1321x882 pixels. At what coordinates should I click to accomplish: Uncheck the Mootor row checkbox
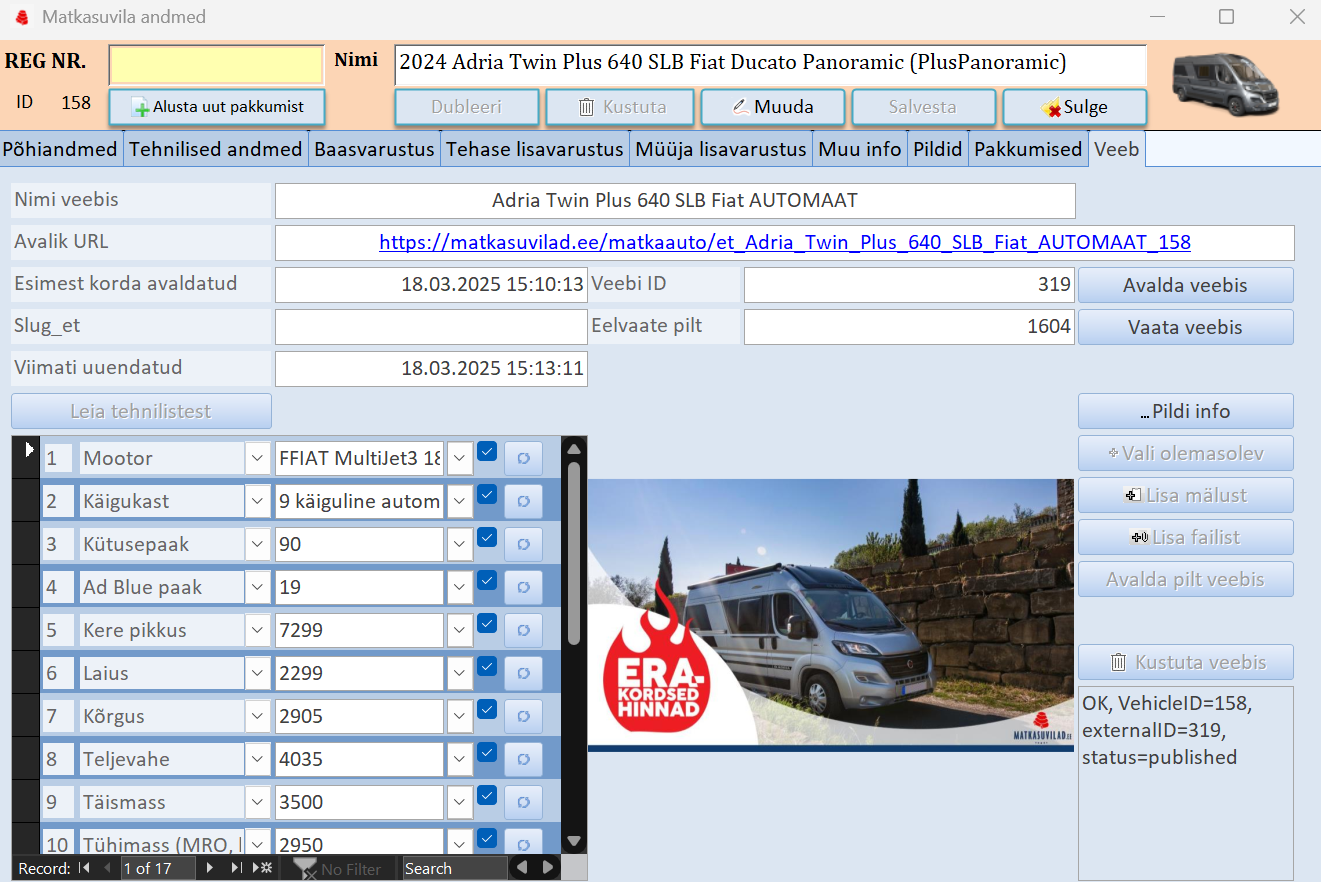pos(487,451)
